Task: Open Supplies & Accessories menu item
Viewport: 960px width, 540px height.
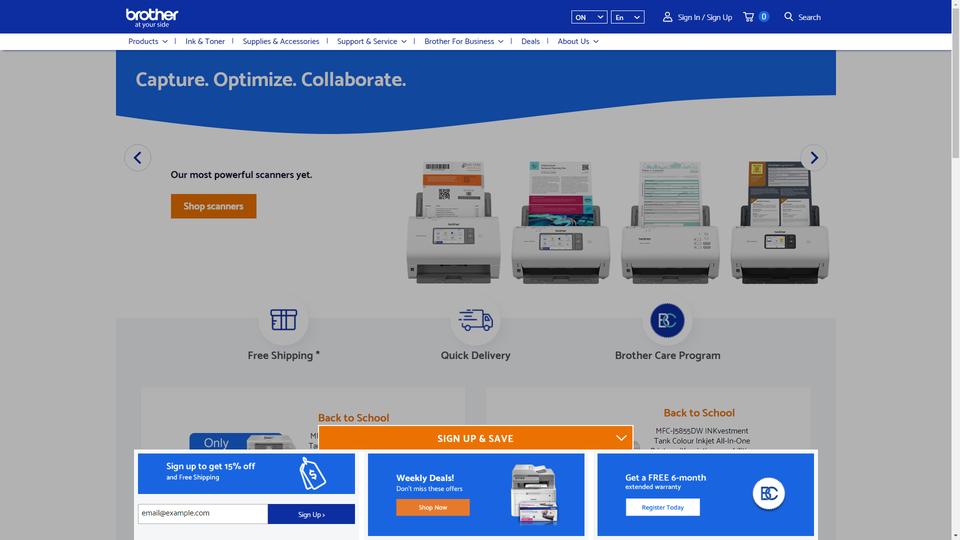Action: pos(280,41)
